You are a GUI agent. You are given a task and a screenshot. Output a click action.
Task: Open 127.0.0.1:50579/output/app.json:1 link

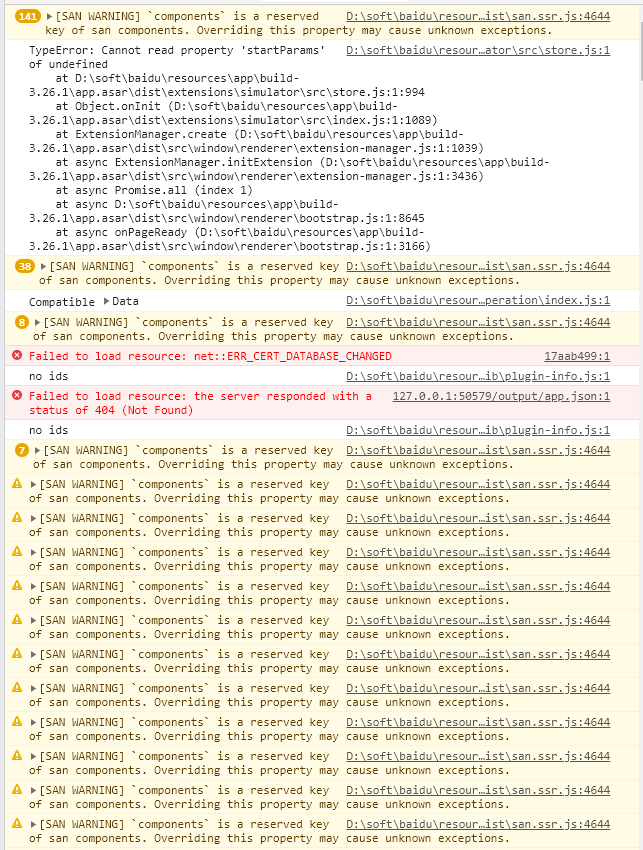tap(501, 396)
